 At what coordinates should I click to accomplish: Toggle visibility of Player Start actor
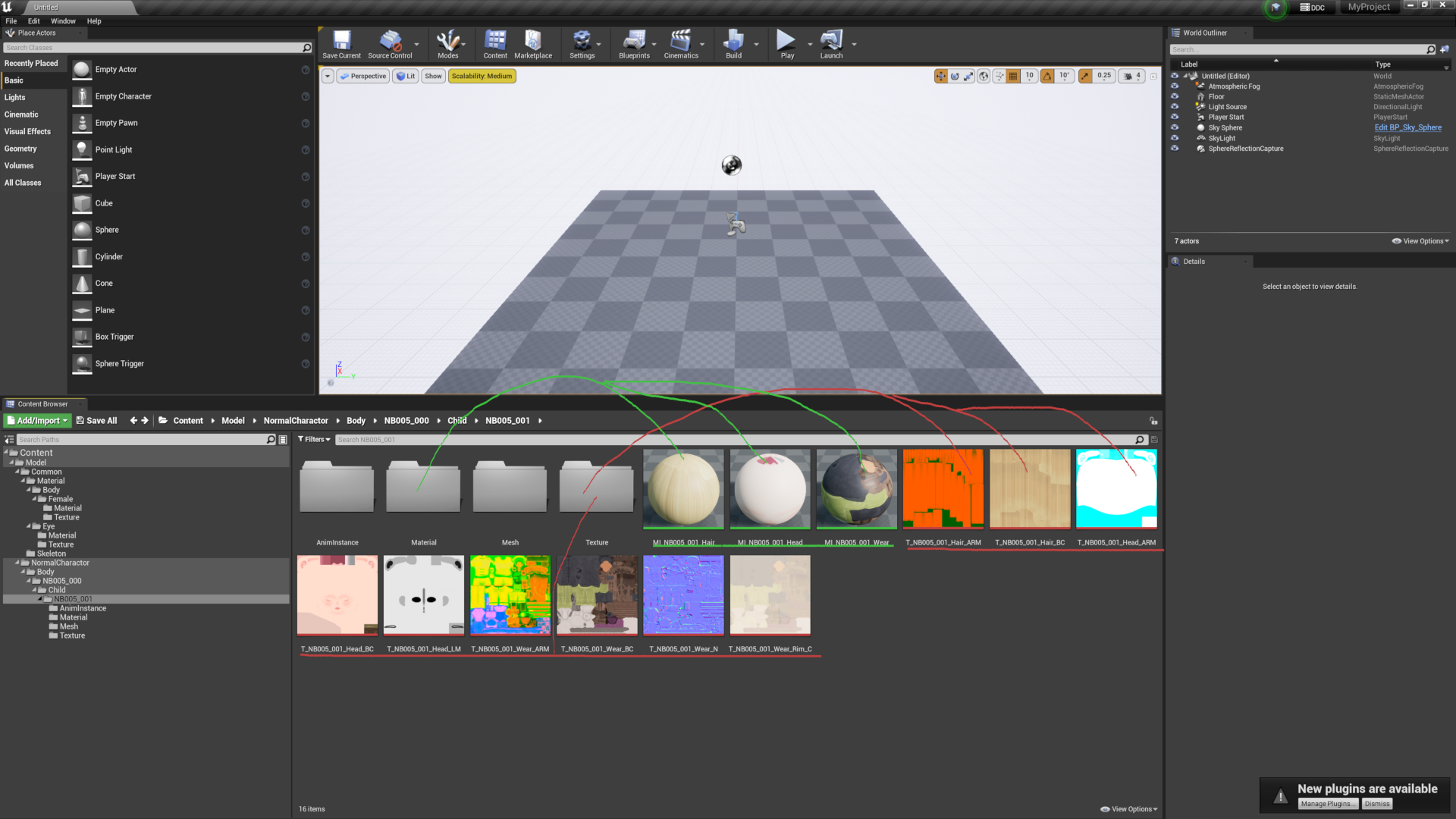[x=1175, y=117]
